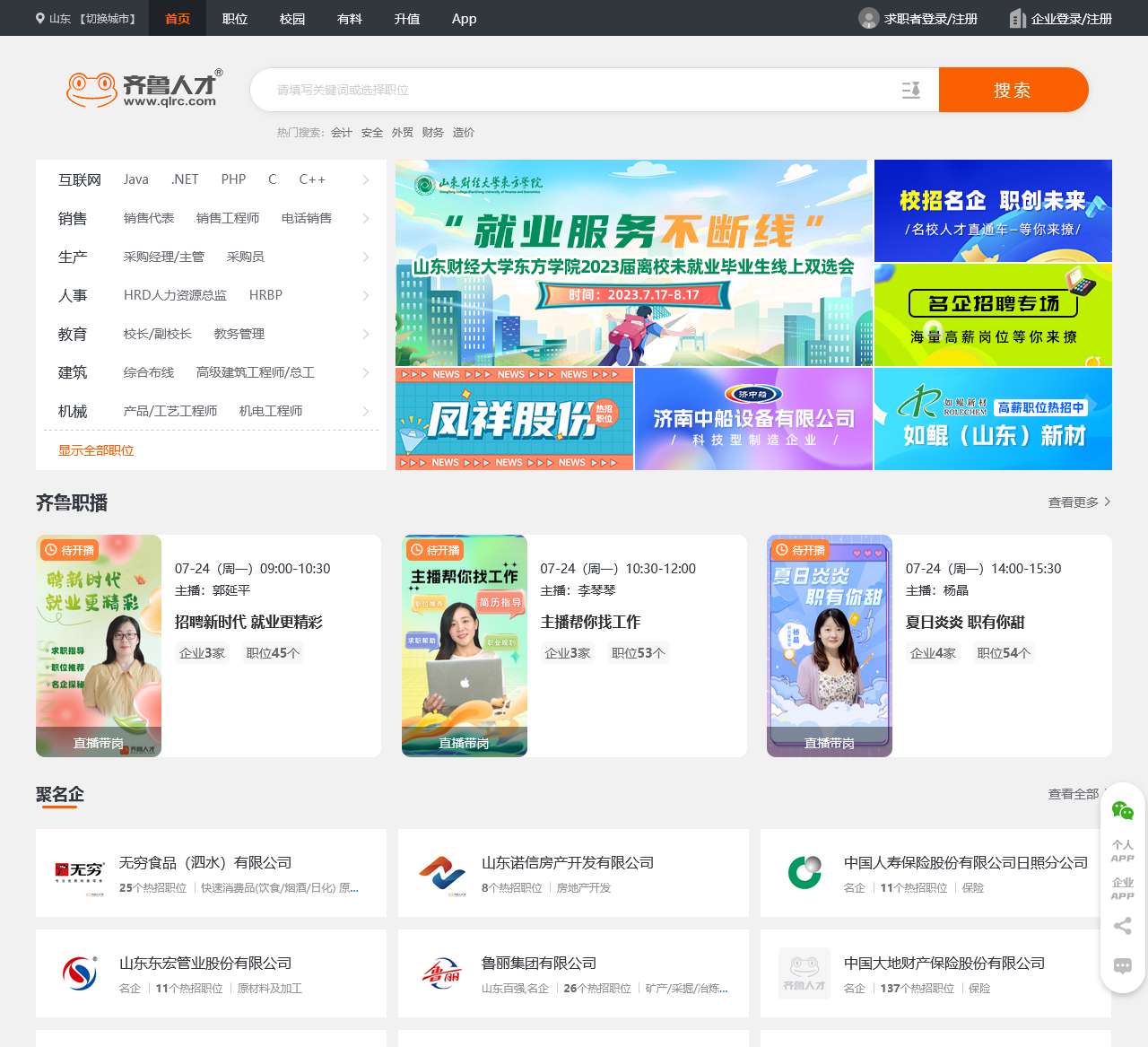Click the 无穷 company logo

tap(79, 873)
